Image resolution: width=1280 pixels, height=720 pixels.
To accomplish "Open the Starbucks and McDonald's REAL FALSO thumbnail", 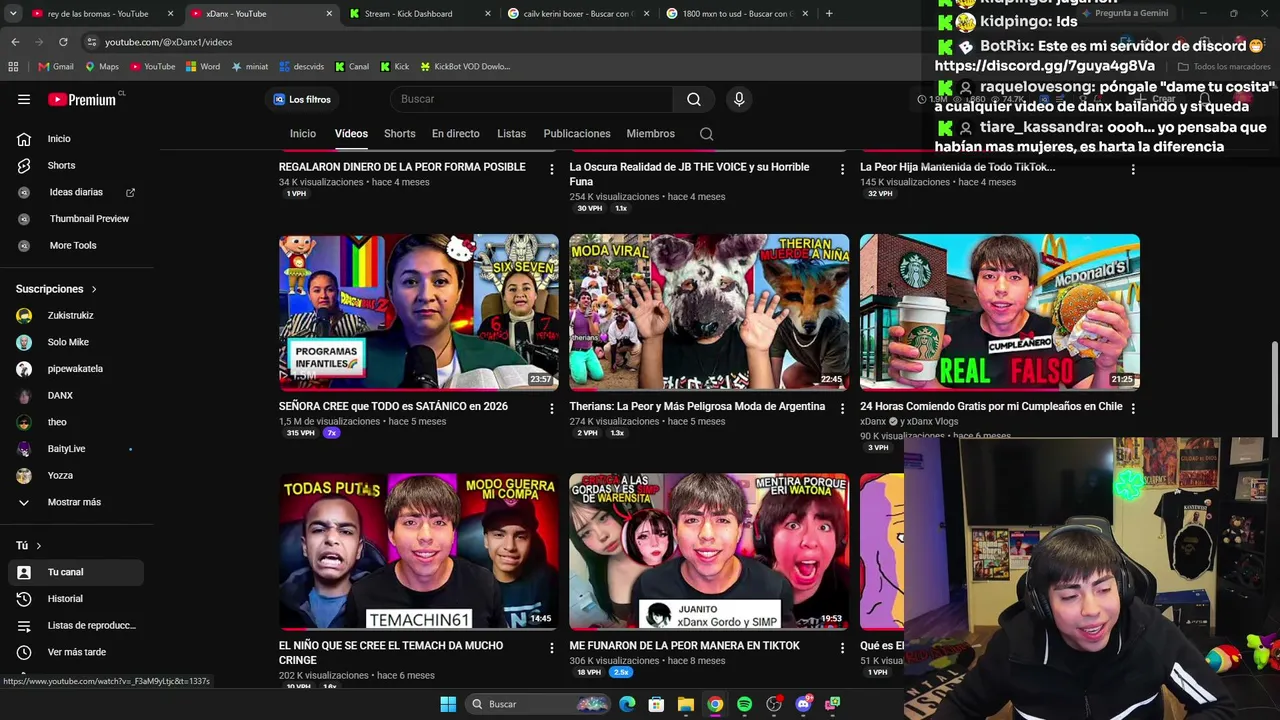I will click(x=1000, y=312).
